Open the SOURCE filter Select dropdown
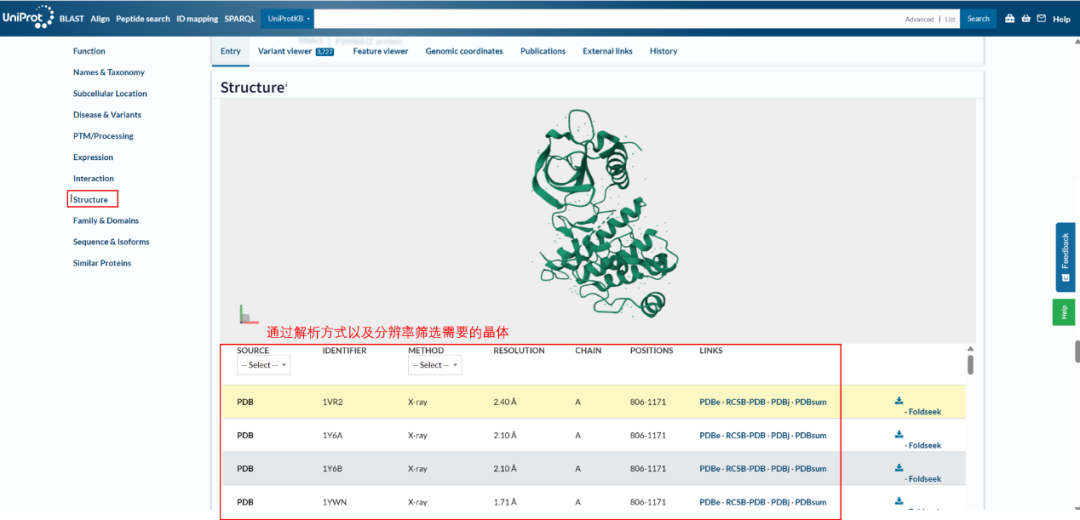The height and width of the screenshot is (520, 1080). coord(263,365)
